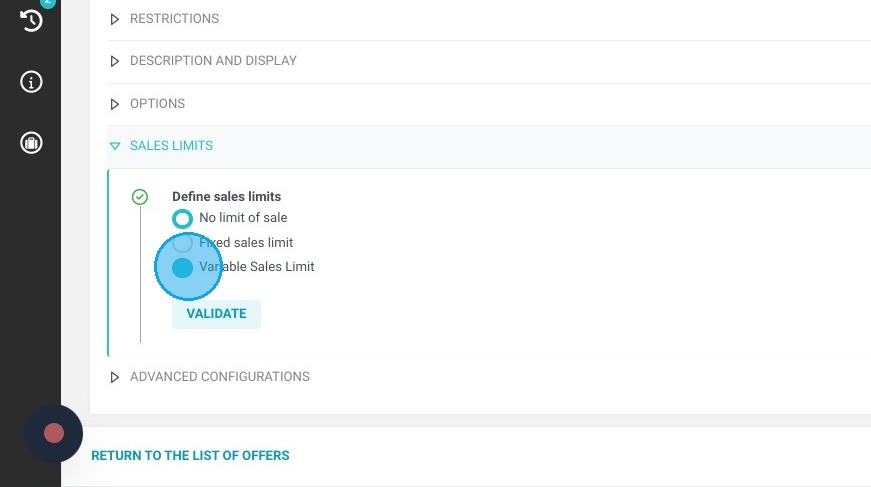Image resolution: width=871 pixels, height=487 pixels.
Task: Select Fixed sales limit option
Action: (x=182, y=243)
